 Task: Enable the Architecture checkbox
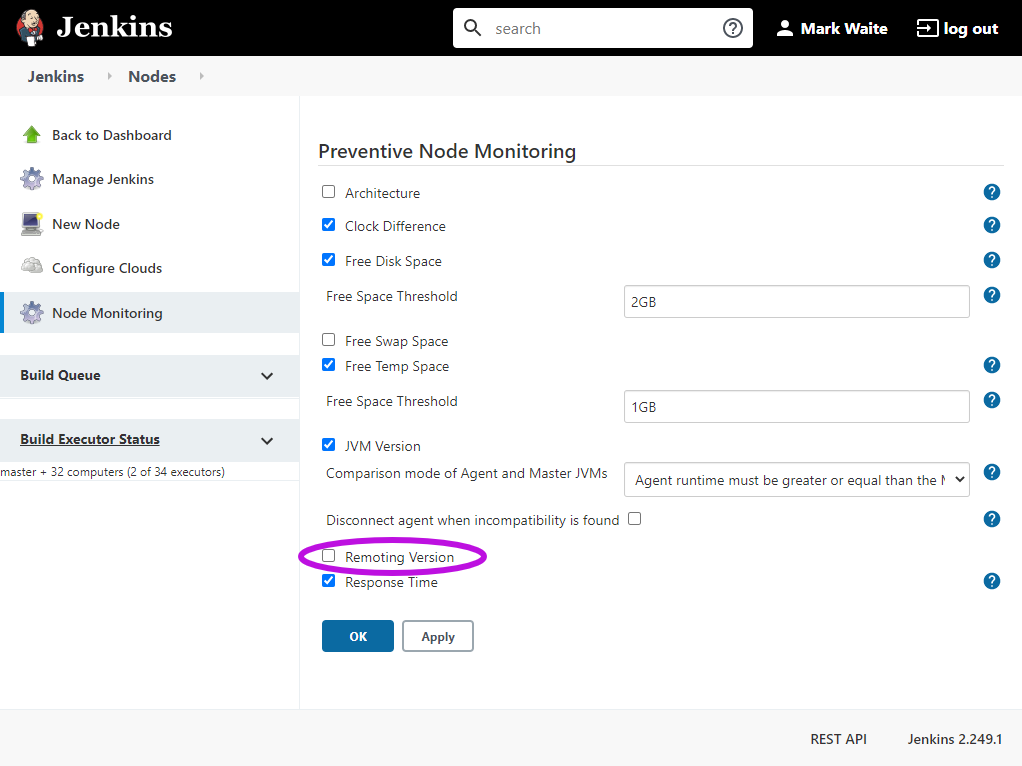point(328,192)
